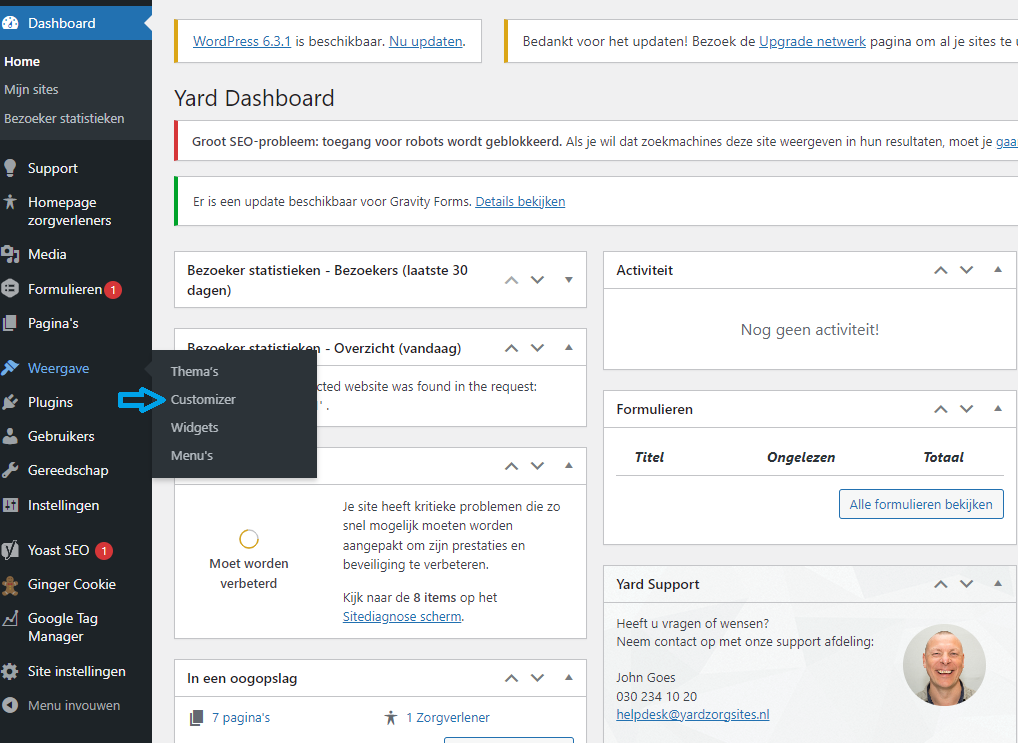Screen dimensions: 1018x743
Task: Click the Gebruikers user icon
Action: 10,436
